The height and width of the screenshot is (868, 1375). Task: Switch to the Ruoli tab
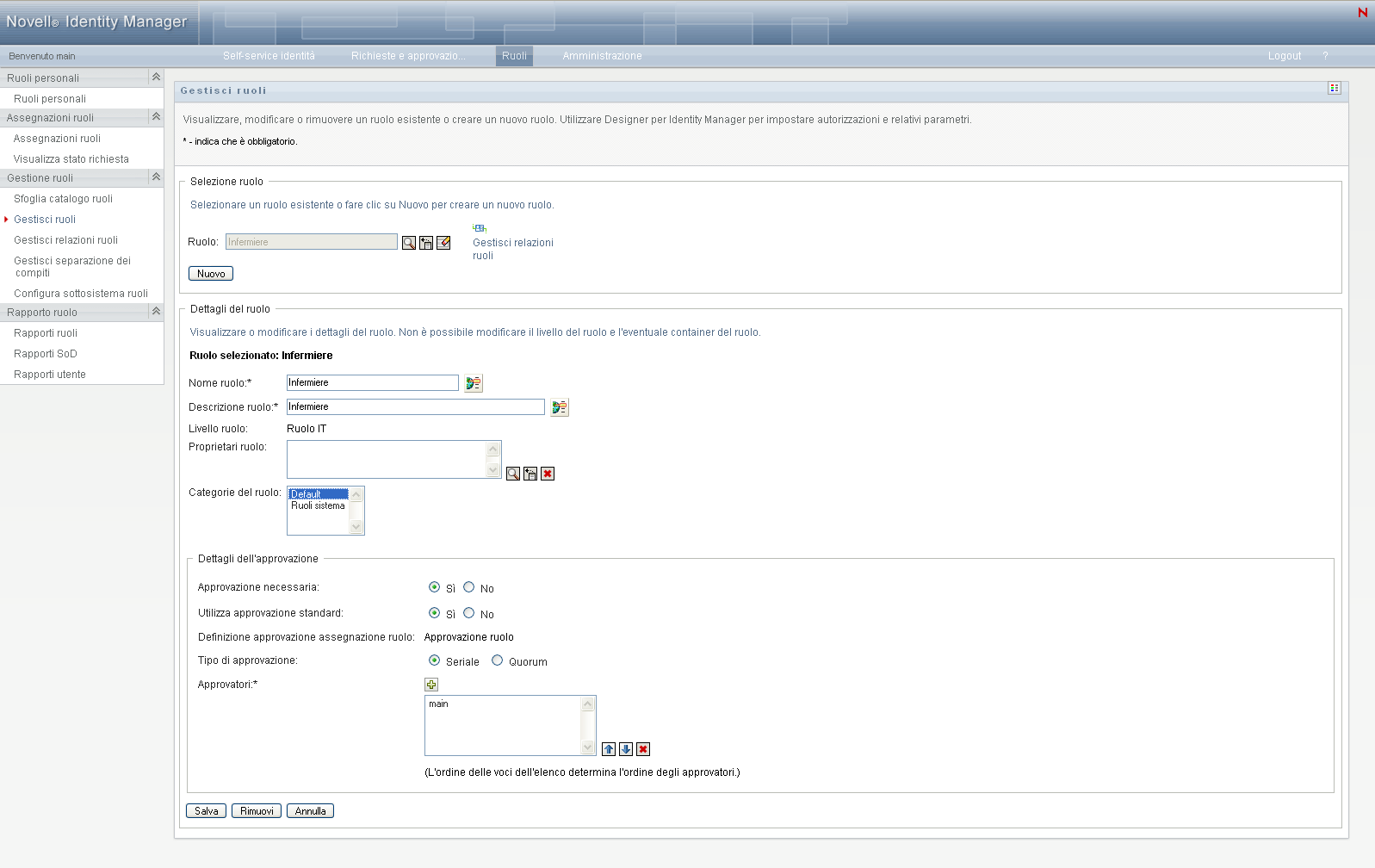click(514, 56)
